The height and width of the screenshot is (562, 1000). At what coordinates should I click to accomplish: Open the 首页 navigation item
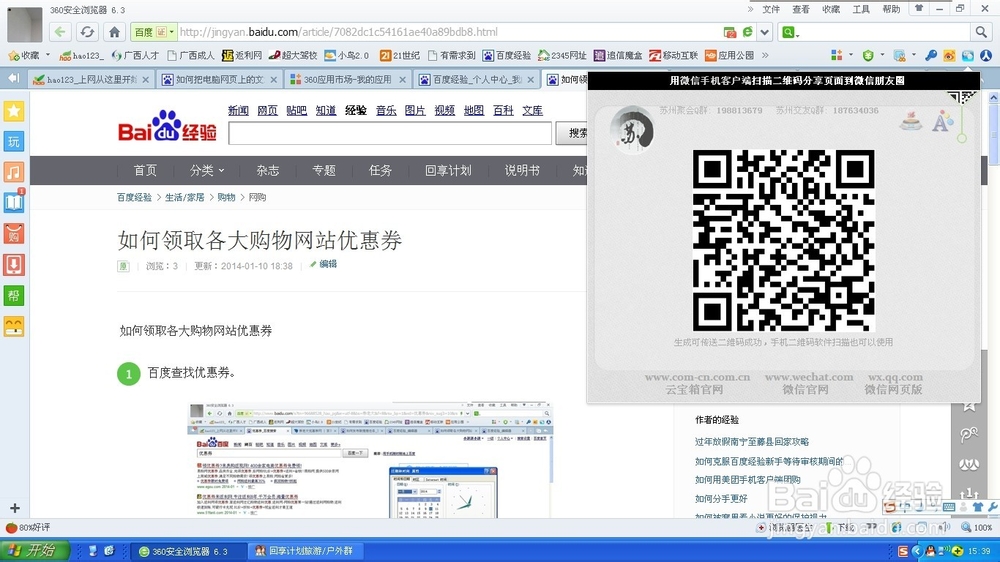(x=145, y=170)
